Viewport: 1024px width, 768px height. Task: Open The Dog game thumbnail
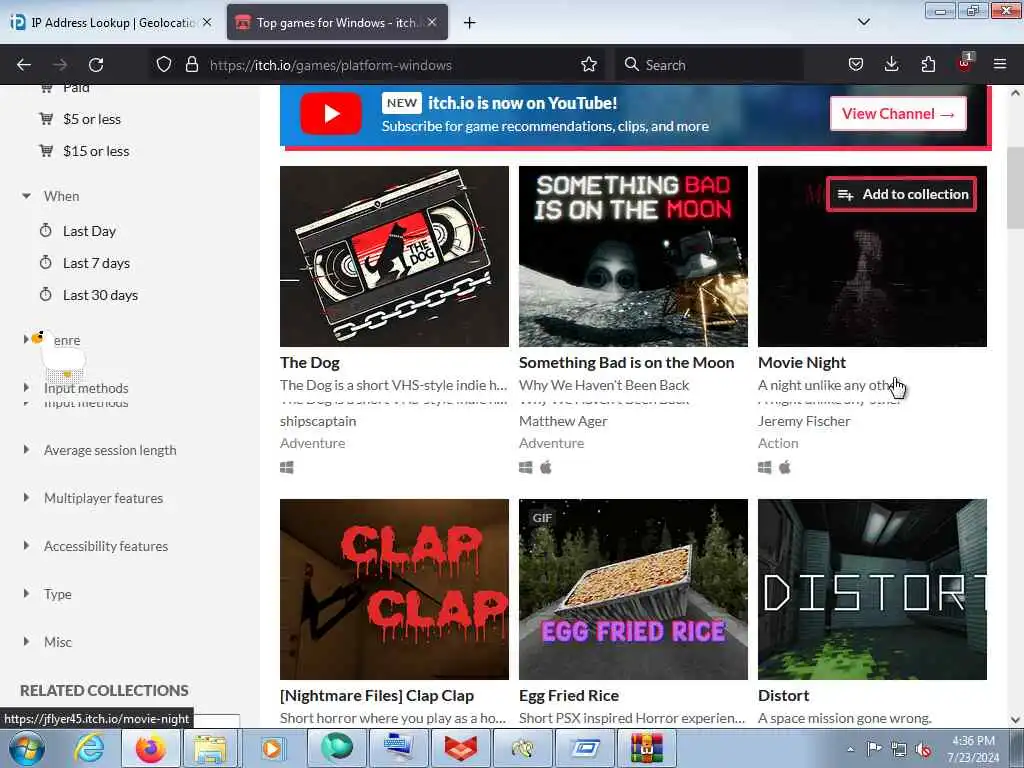click(394, 256)
